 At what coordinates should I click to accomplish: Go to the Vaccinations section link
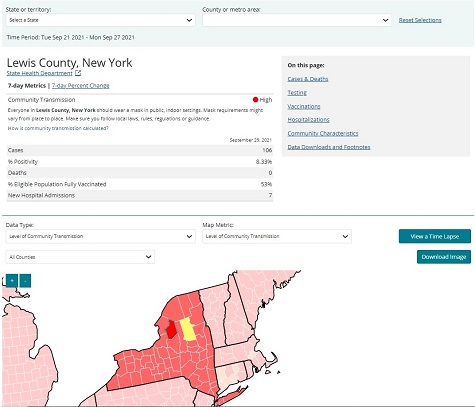coord(304,106)
